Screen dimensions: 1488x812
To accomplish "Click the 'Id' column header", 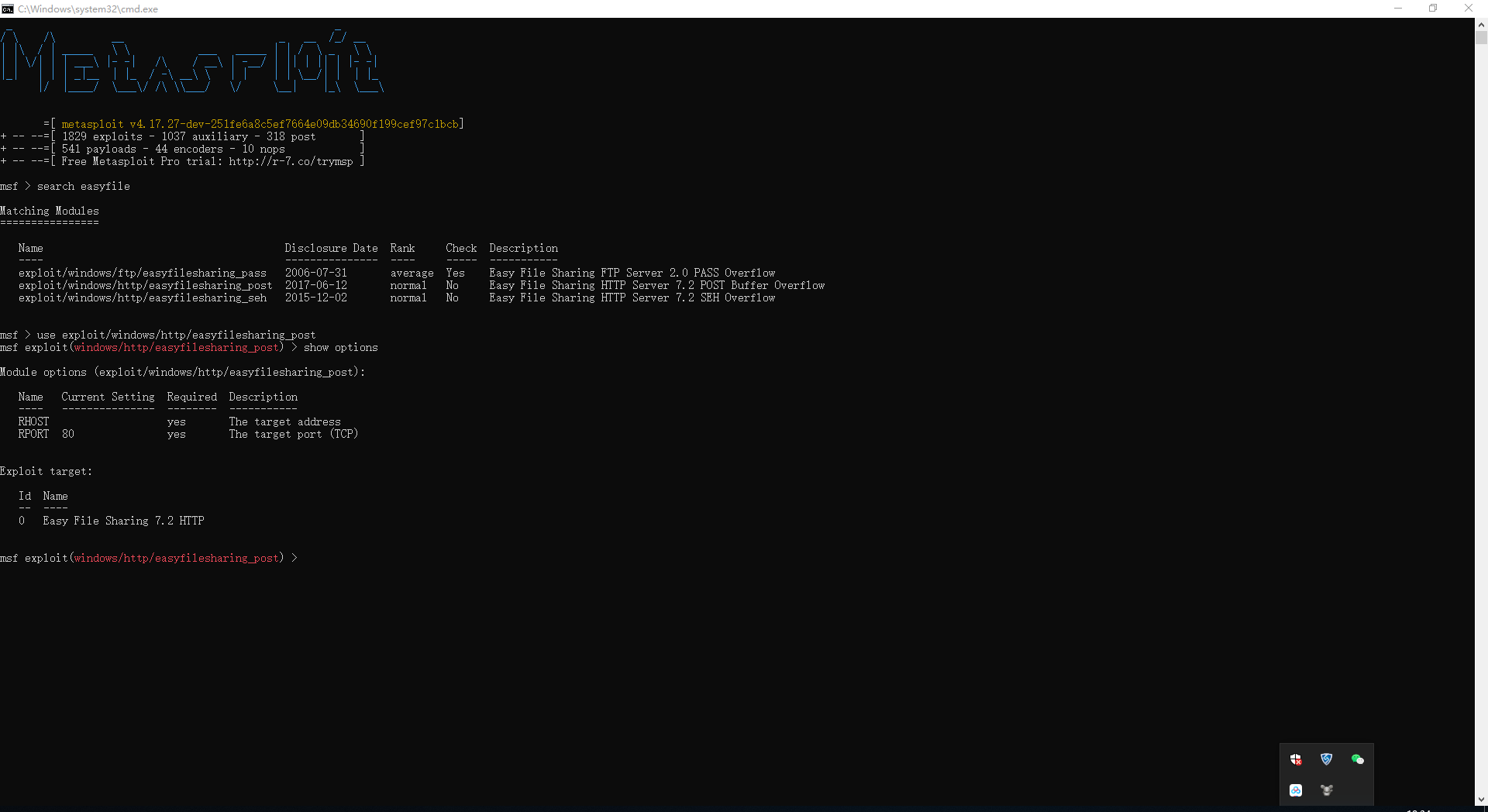I will (x=25, y=496).
